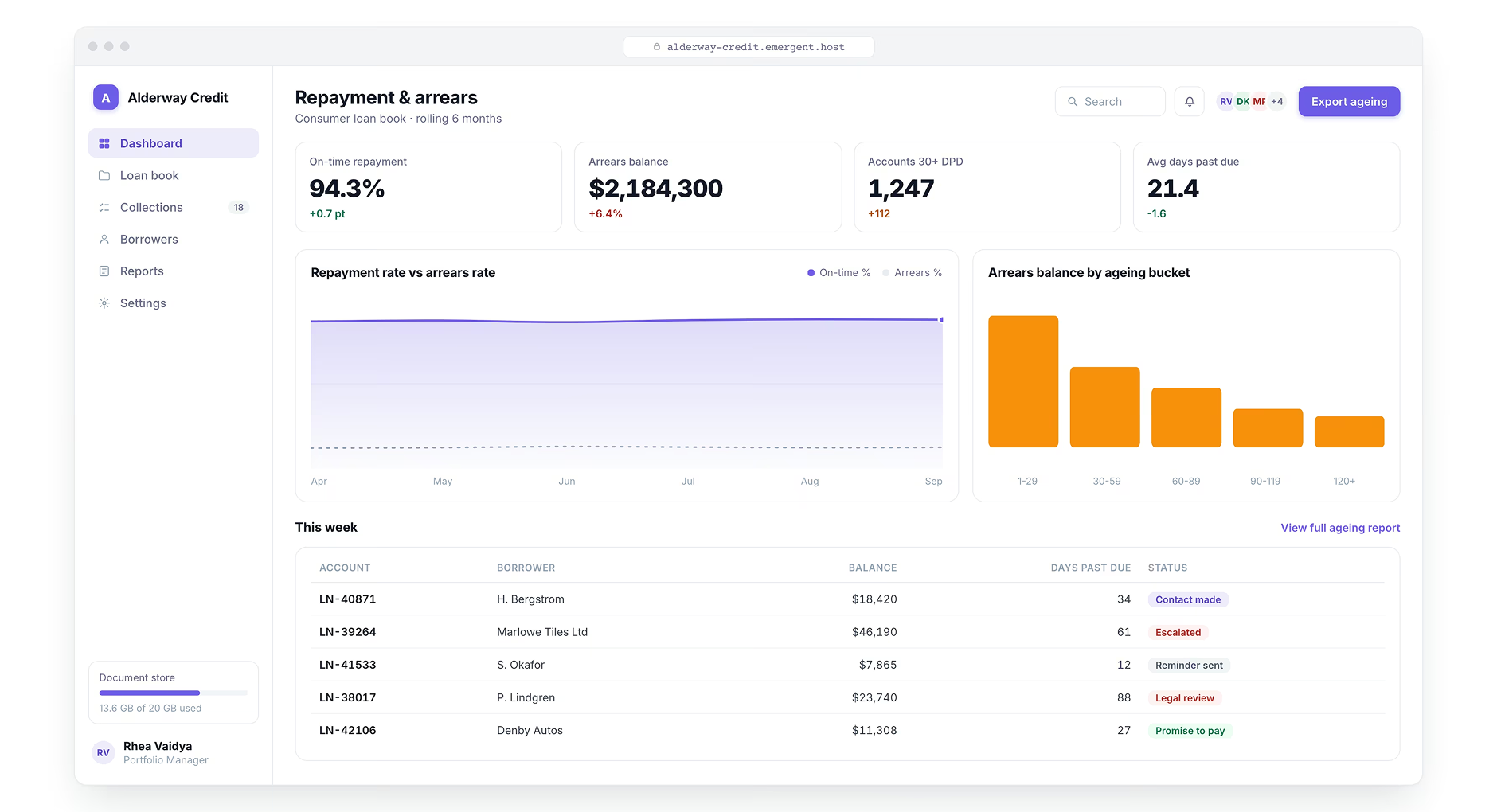This screenshot has height=812, width=1497.
Task: Go to Collections in the sidebar
Action: click(x=174, y=207)
